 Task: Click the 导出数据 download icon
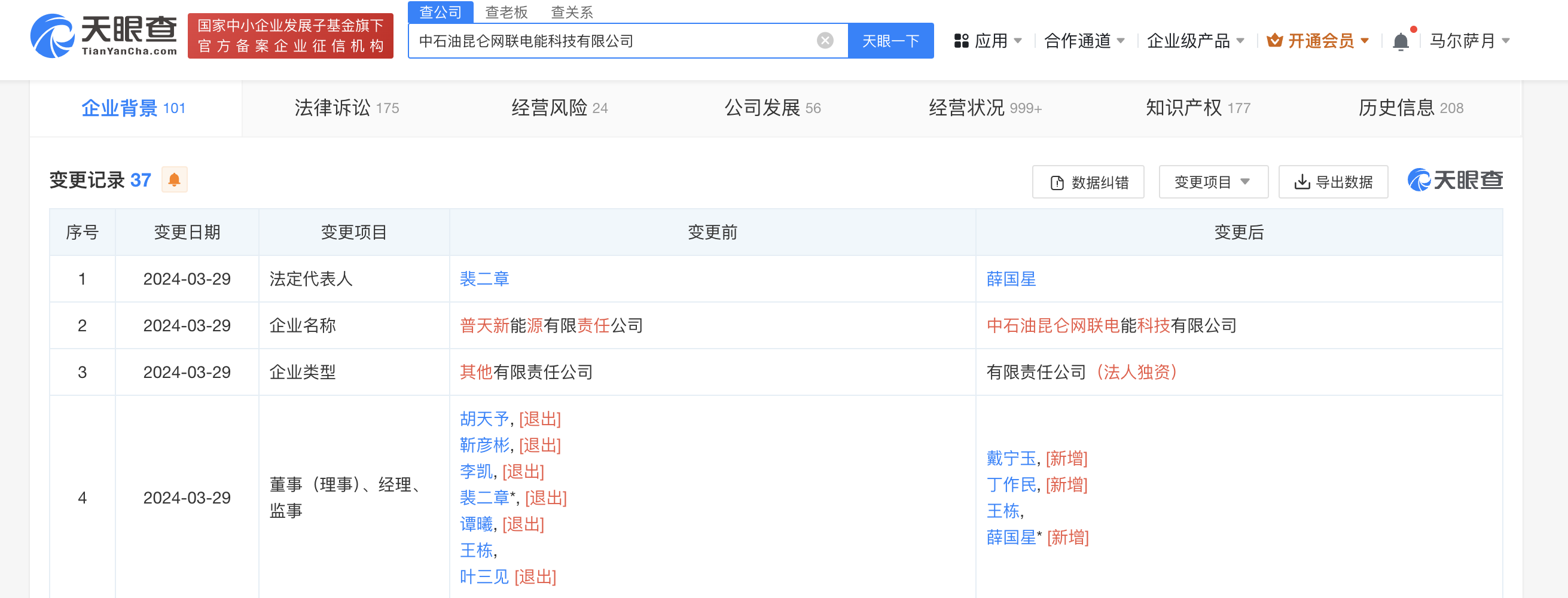pos(1301,181)
